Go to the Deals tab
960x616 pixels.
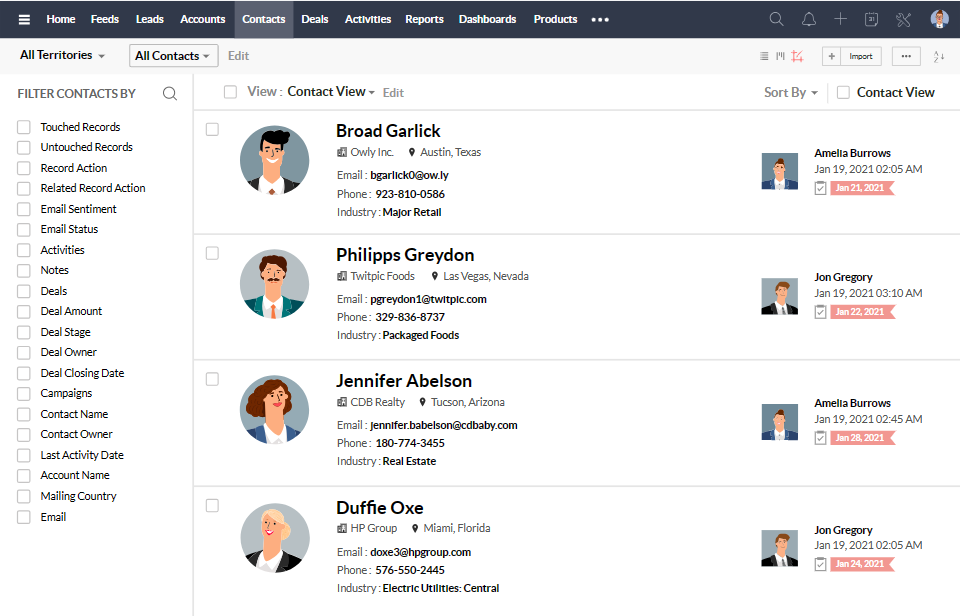[314, 19]
